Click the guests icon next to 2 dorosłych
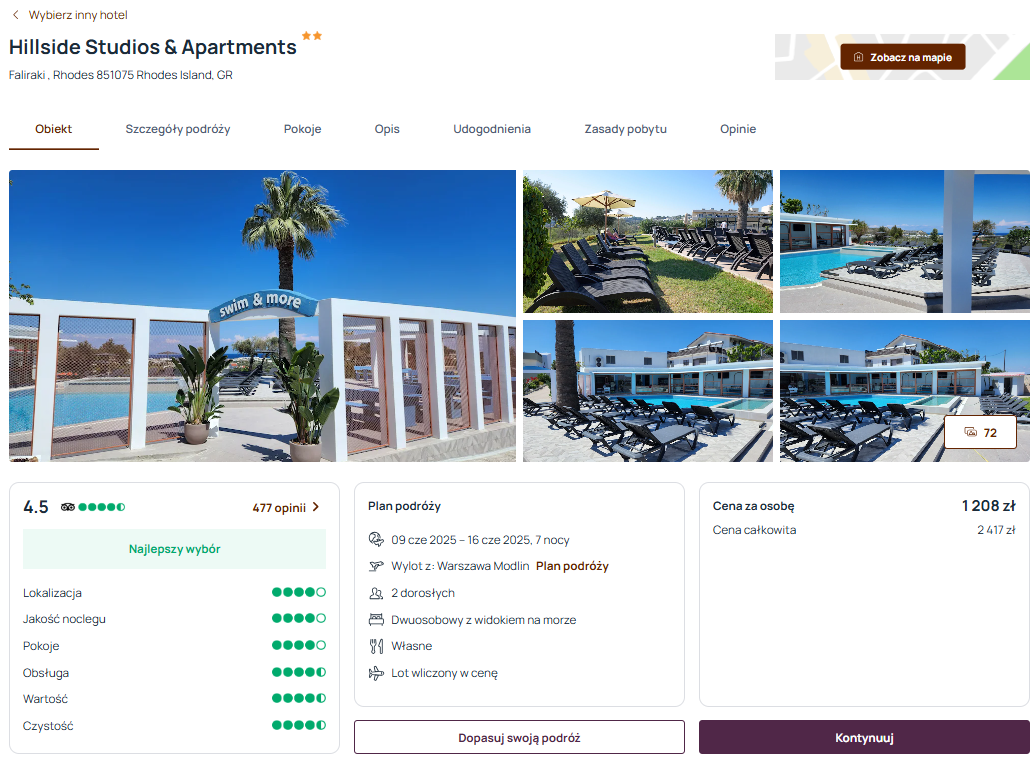The height and width of the screenshot is (758, 1036). 376,593
